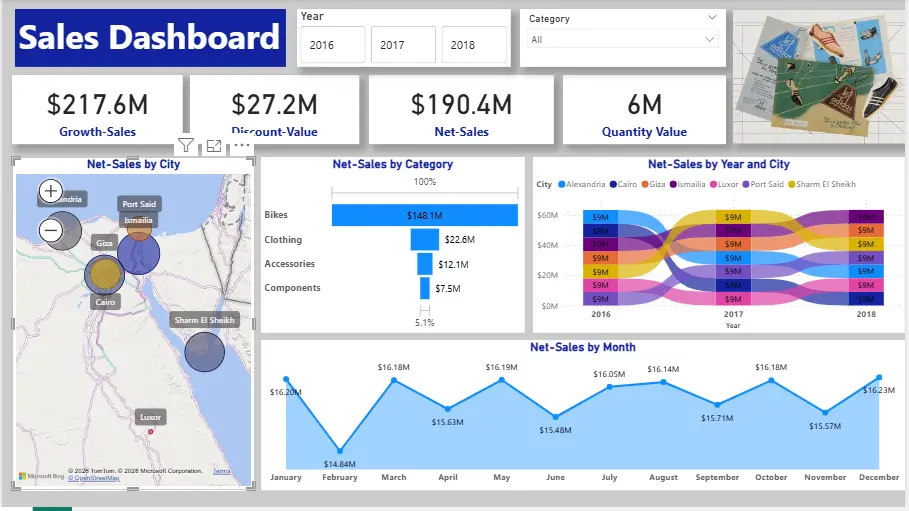Select the Luxor red dot on the map
Screen dimensions: 909x511
click(151, 432)
